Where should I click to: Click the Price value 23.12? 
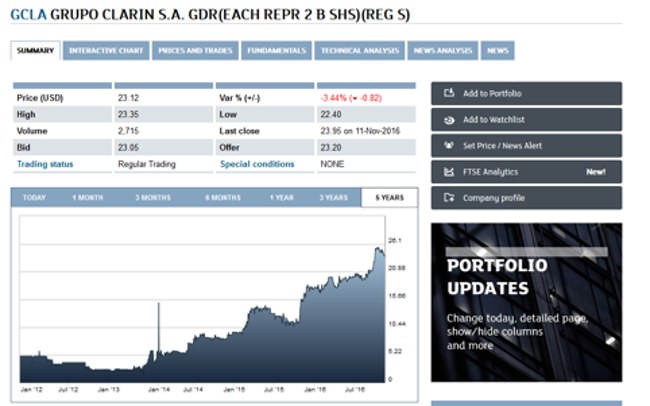click(x=128, y=98)
